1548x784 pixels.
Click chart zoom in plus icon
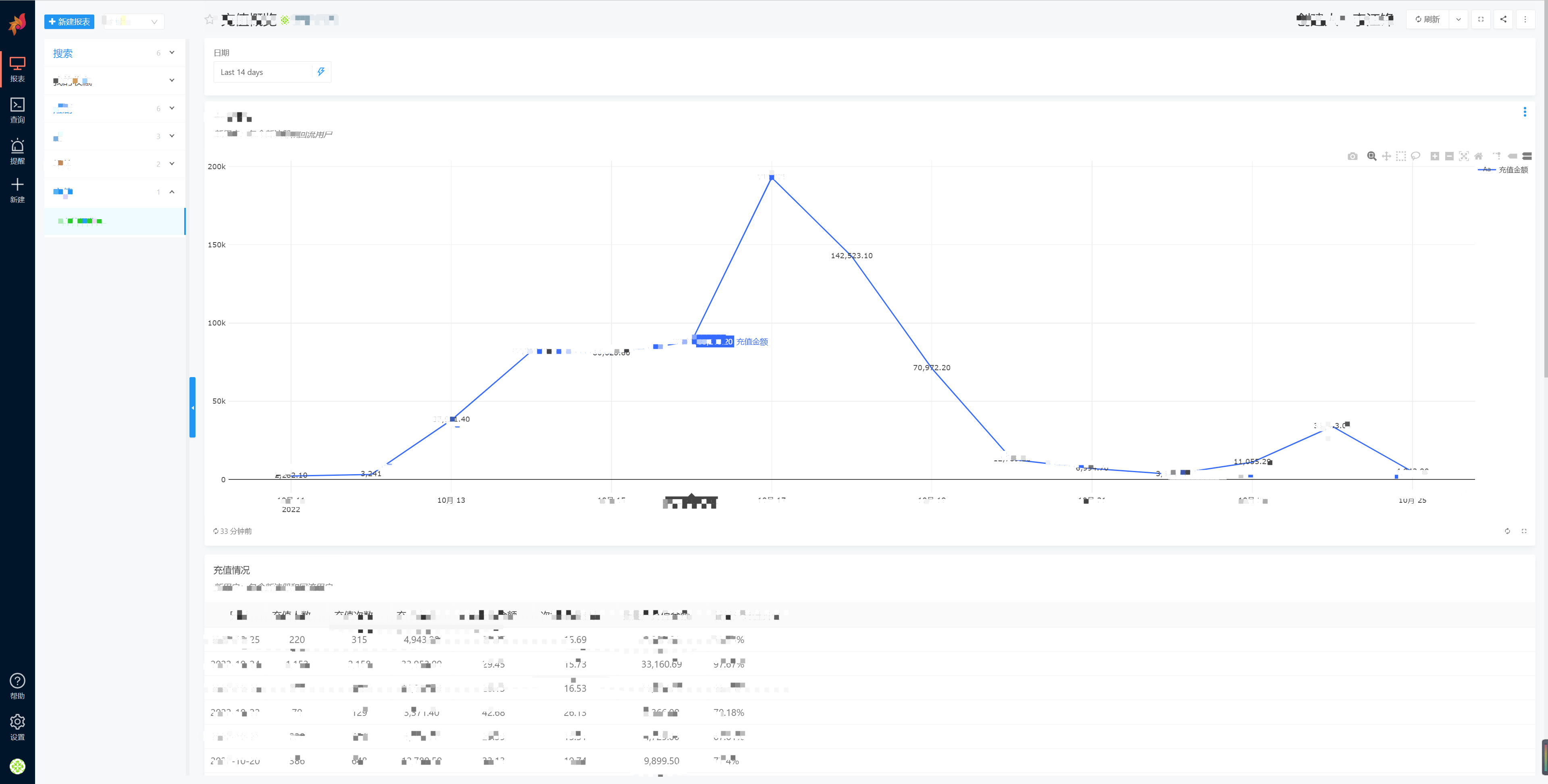click(1435, 156)
